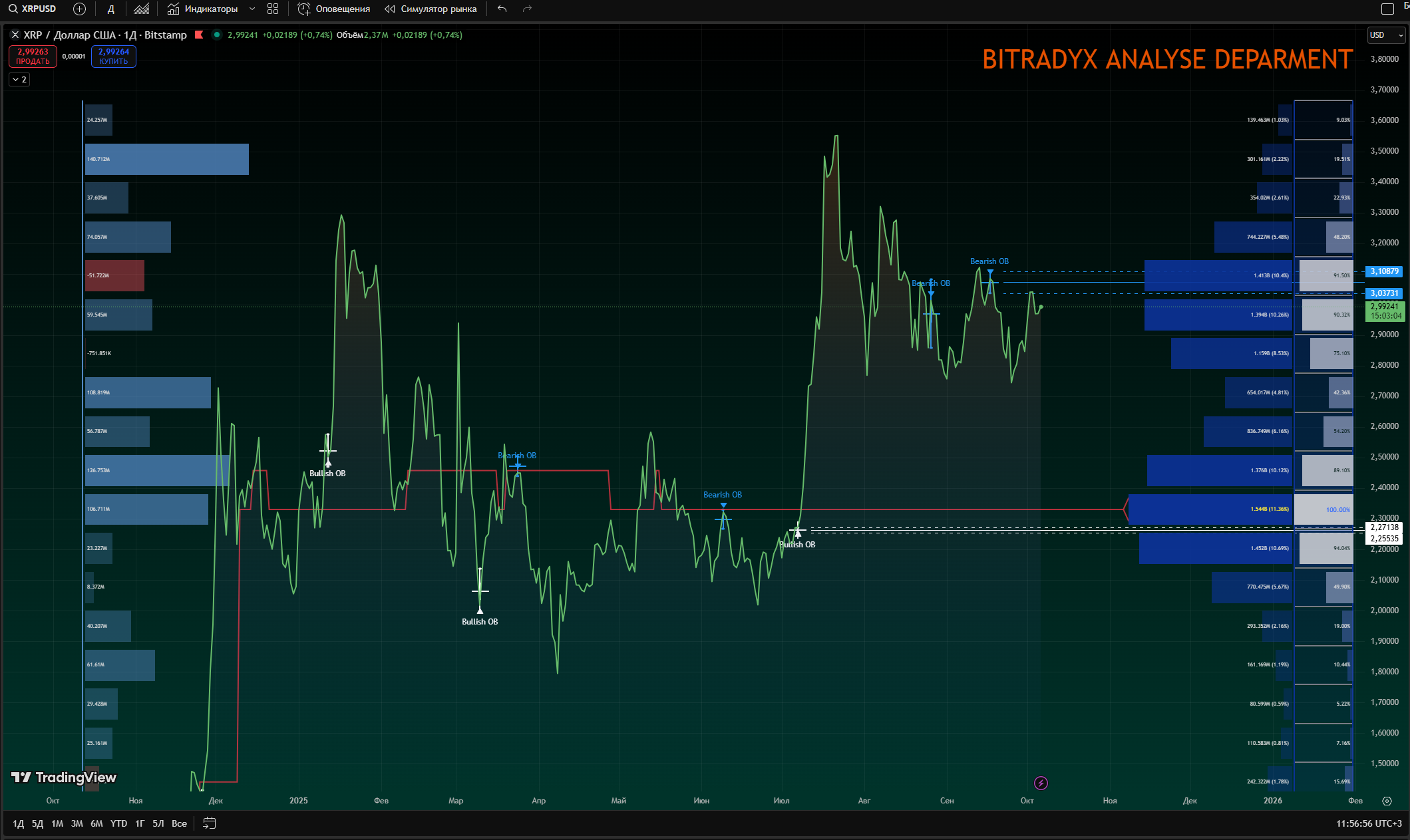
Task: Click the Авг label on the time axis
Action: coord(864,801)
